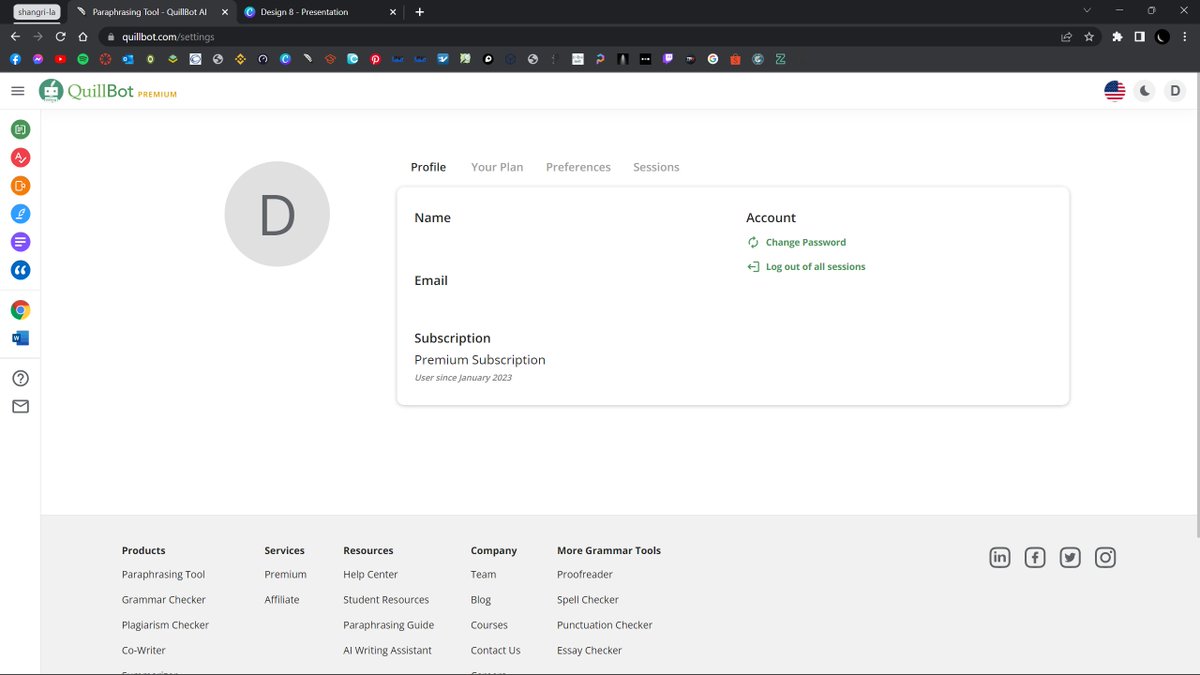Reload the page with the refresh button
This screenshot has height=675, width=1200.
click(x=60, y=36)
